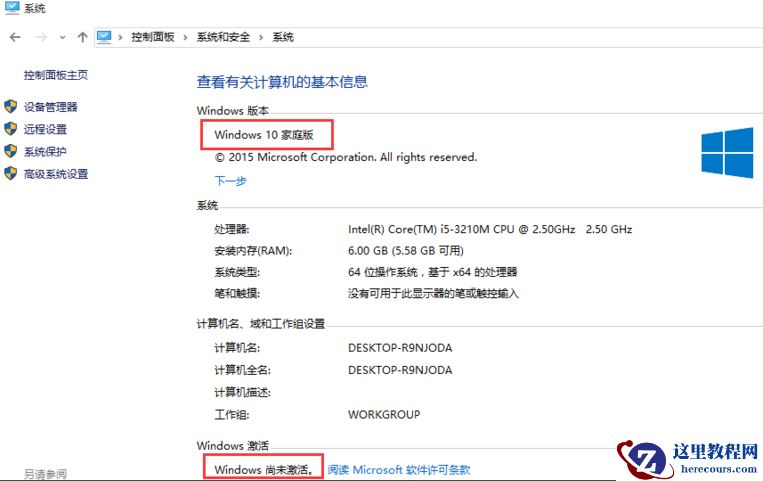Image resolution: width=763 pixels, height=481 pixels.
Task: Click shield icon next to 远程设置
Action: [11, 129]
